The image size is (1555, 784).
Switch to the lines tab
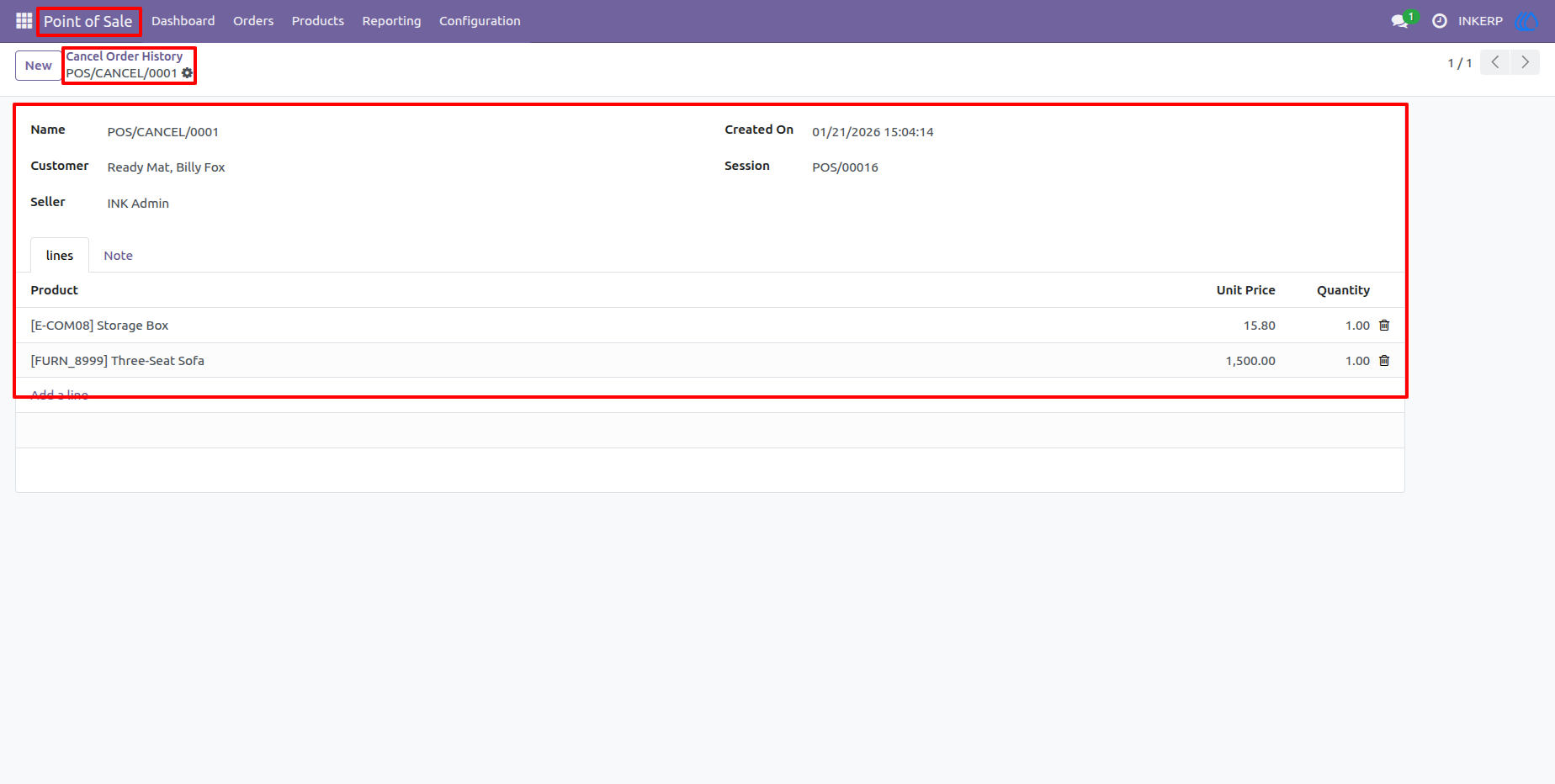tap(60, 255)
